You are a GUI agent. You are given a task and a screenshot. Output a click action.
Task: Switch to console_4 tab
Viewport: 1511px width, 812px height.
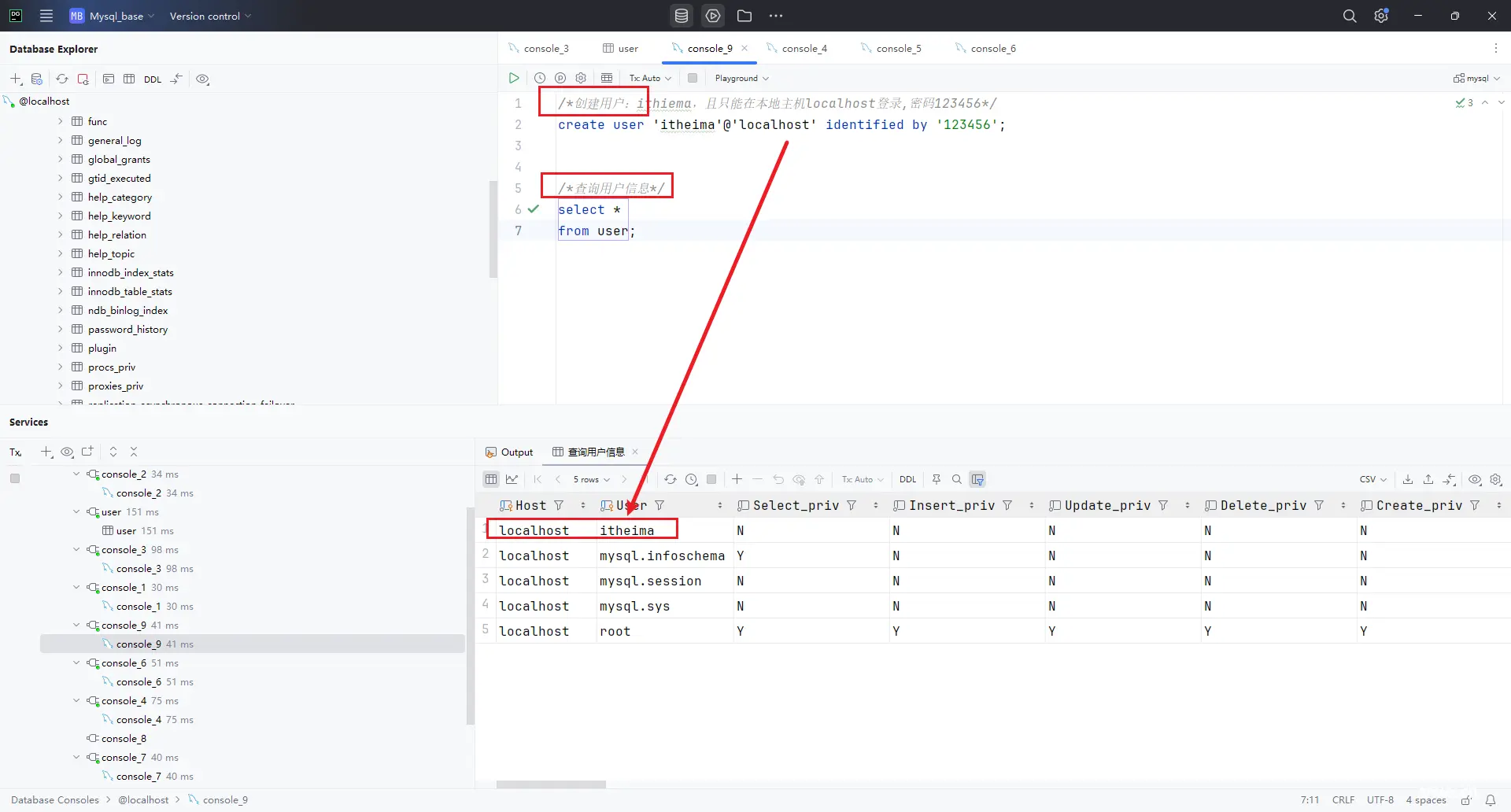pos(797,48)
